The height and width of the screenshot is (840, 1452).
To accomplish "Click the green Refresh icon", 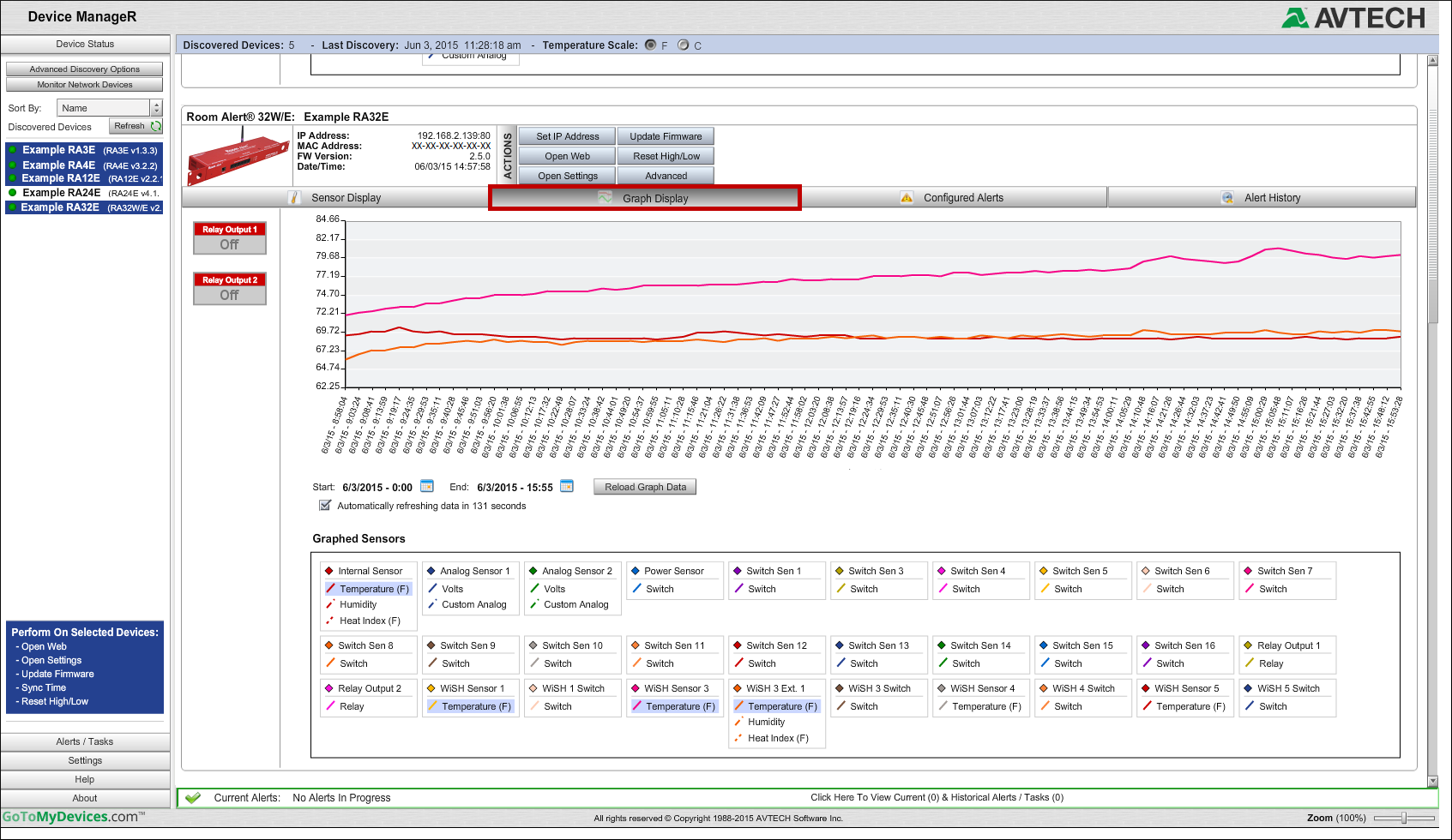I will pyautogui.click(x=156, y=126).
